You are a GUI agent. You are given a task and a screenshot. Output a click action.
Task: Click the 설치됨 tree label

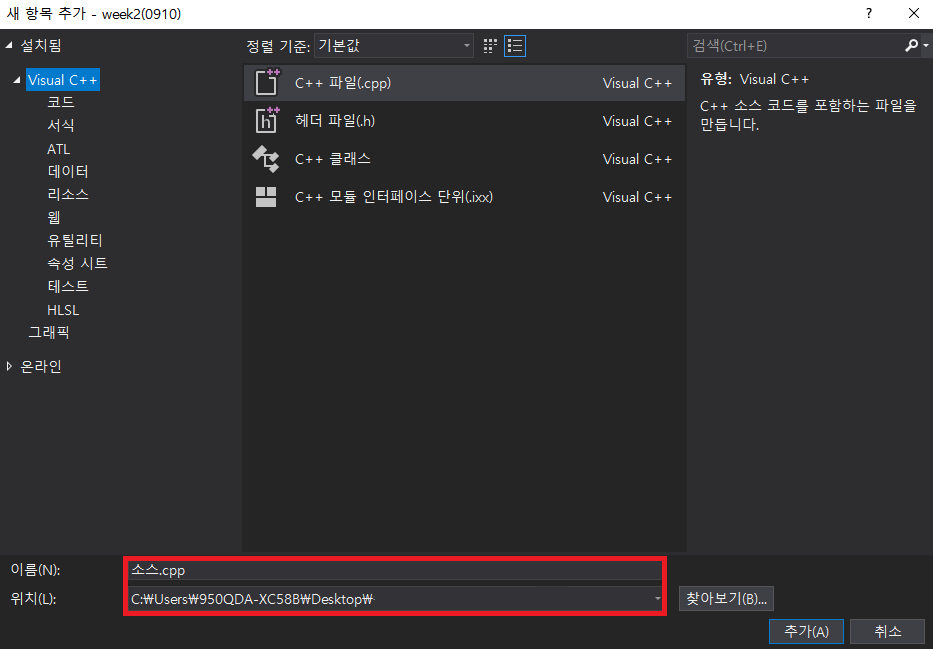click(x=41, y=45)
